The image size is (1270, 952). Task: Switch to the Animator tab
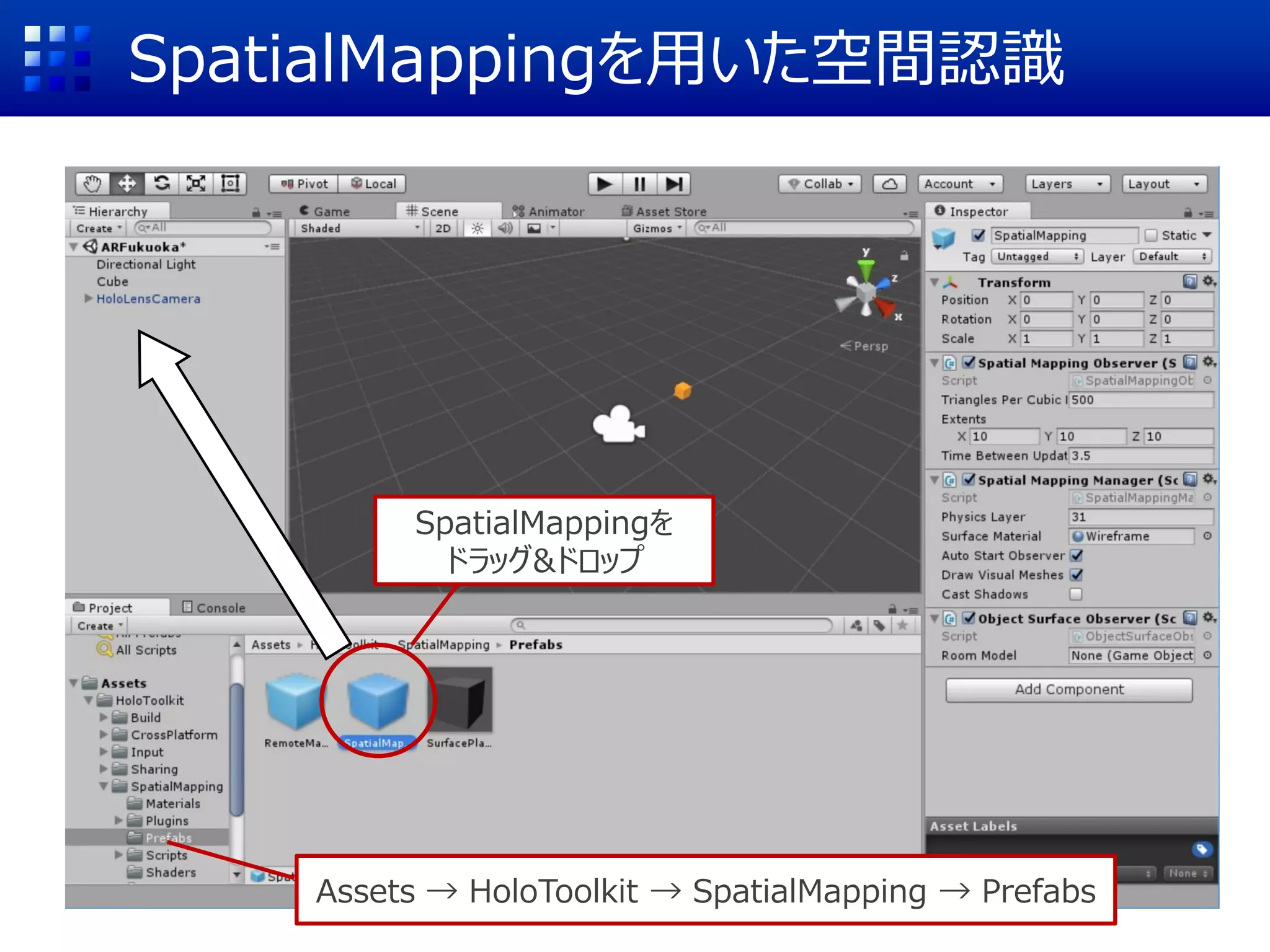548,211
